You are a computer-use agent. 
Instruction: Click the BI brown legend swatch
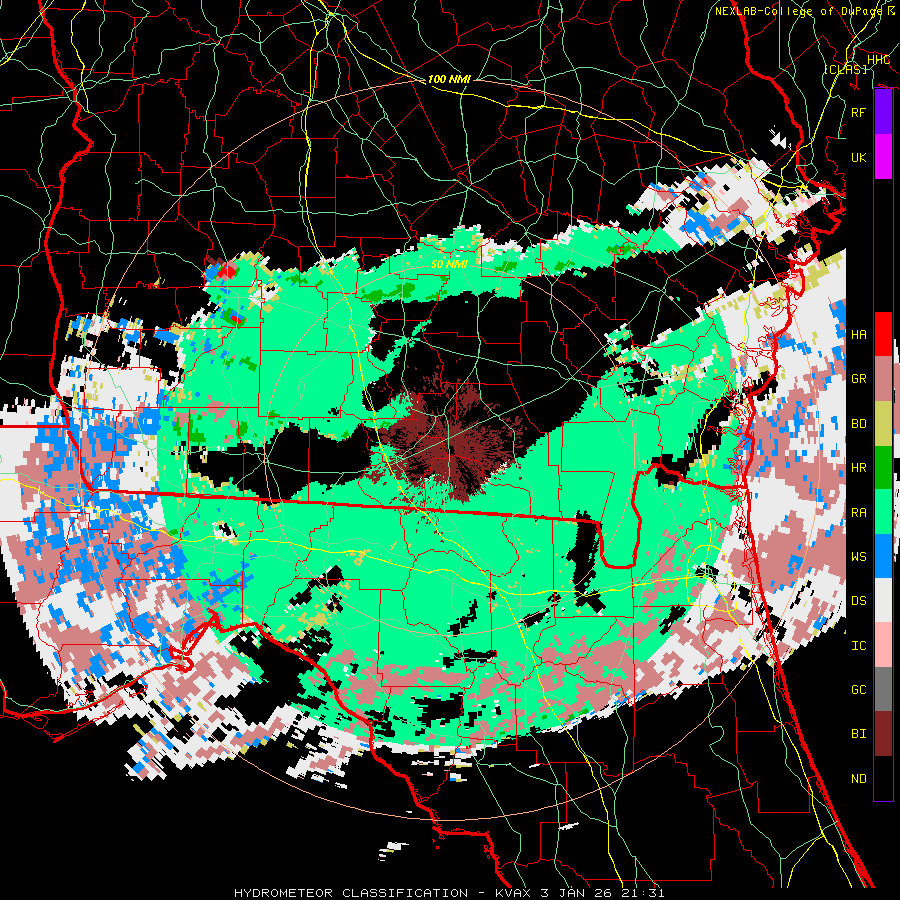click(883, 734)
